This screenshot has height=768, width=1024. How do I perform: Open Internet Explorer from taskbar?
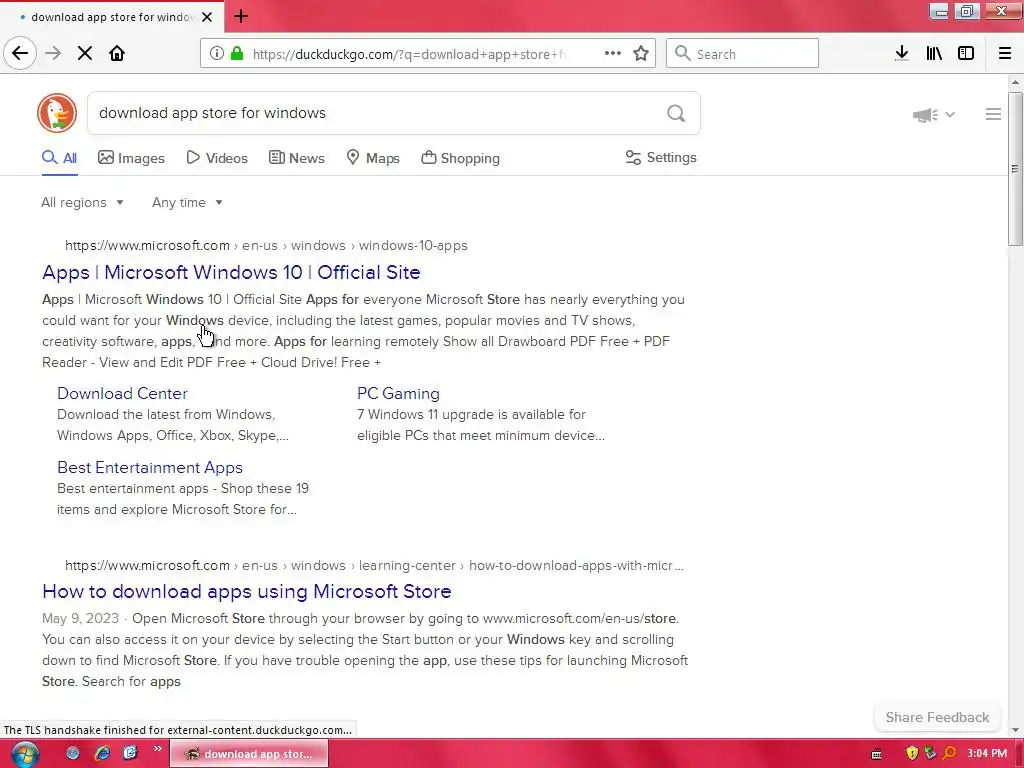pos(102,754)
